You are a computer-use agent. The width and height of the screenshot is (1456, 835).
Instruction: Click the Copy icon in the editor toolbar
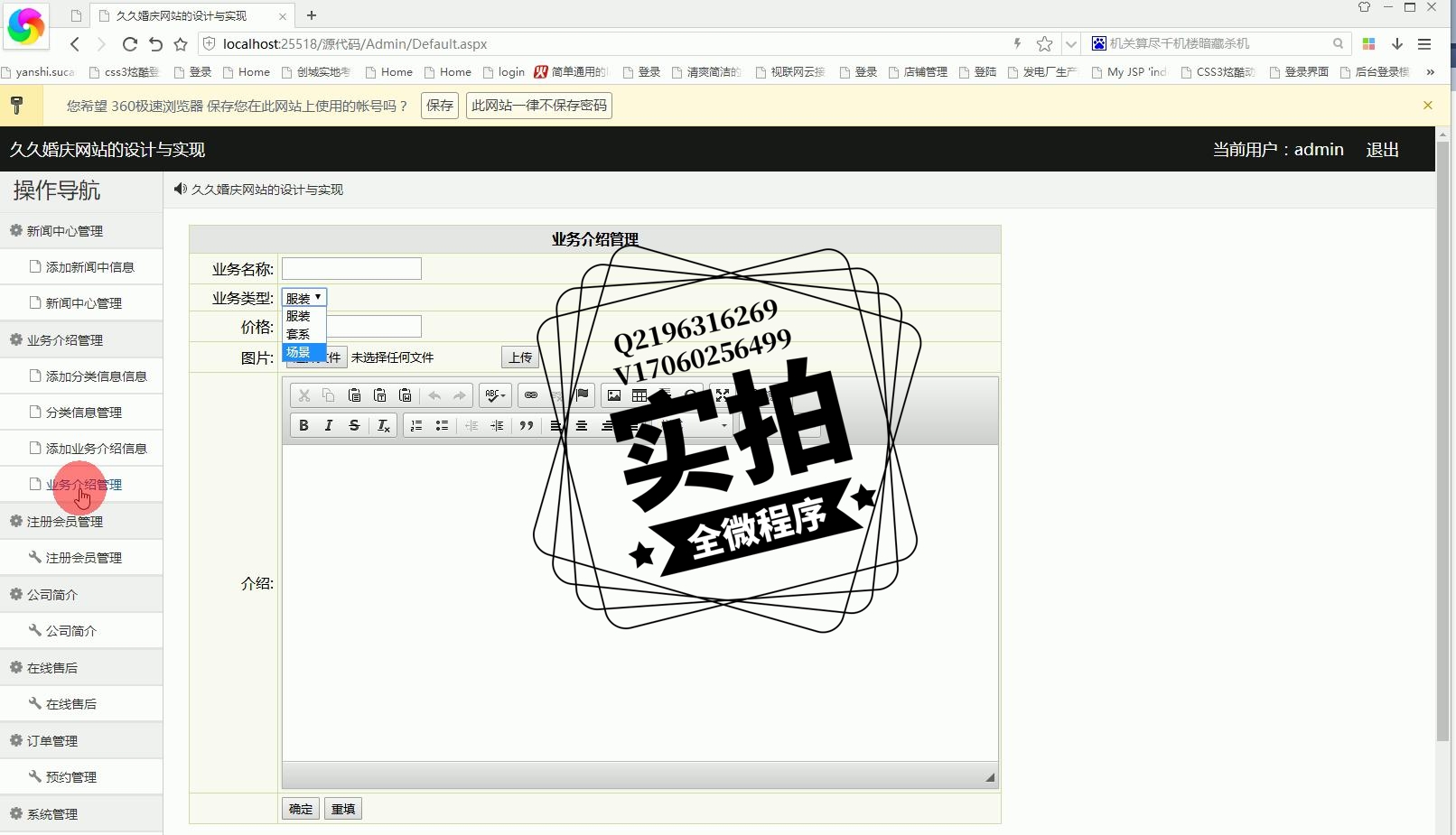tap(329, 395)
